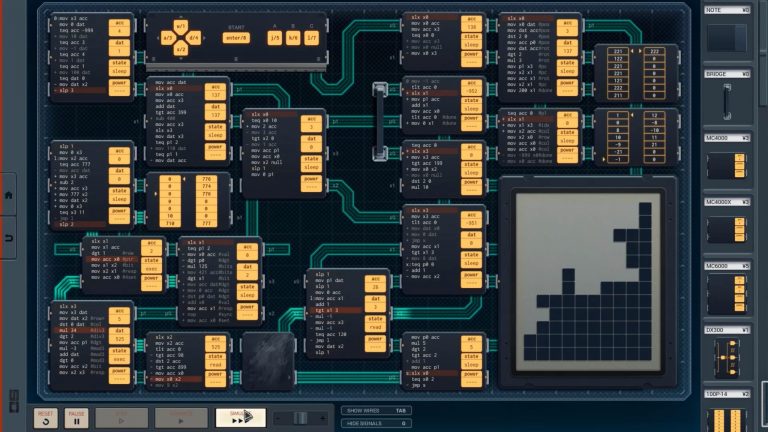Select the MC4000X microcontroller part
Image resolution: width=768 pixels, height=432 pixels.
pos(727,229)
